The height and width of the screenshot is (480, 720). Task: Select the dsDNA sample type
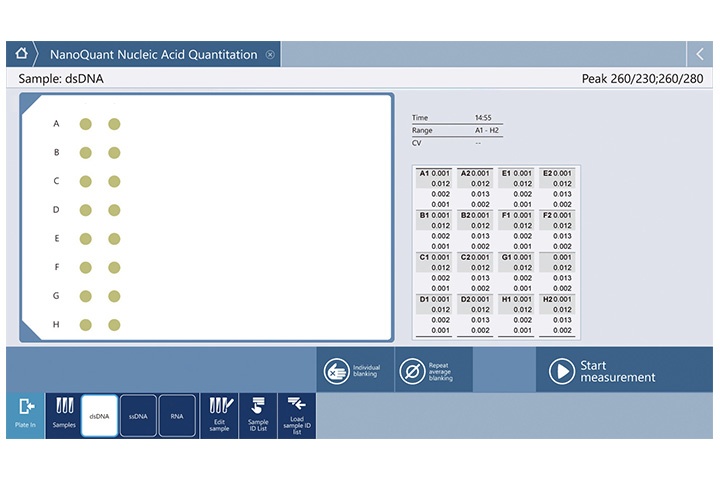pos(100,415)
